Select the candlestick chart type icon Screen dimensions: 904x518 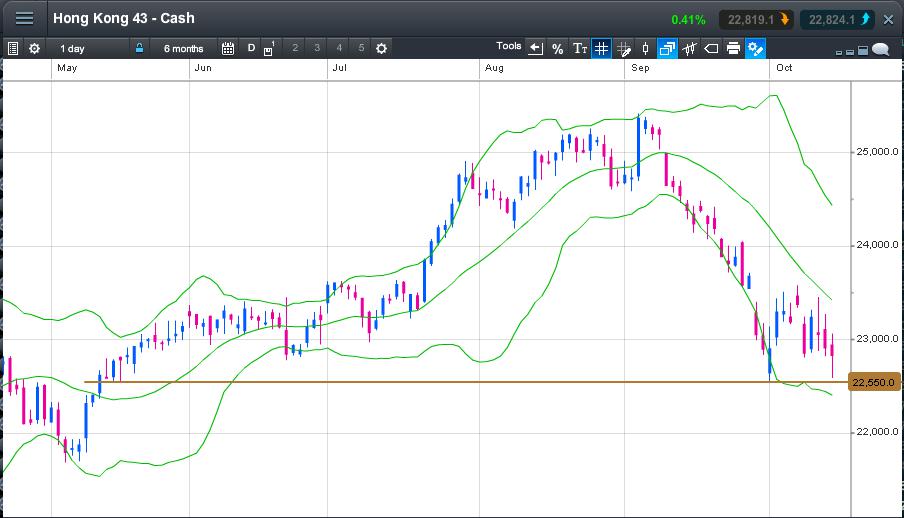coord(645,48)
